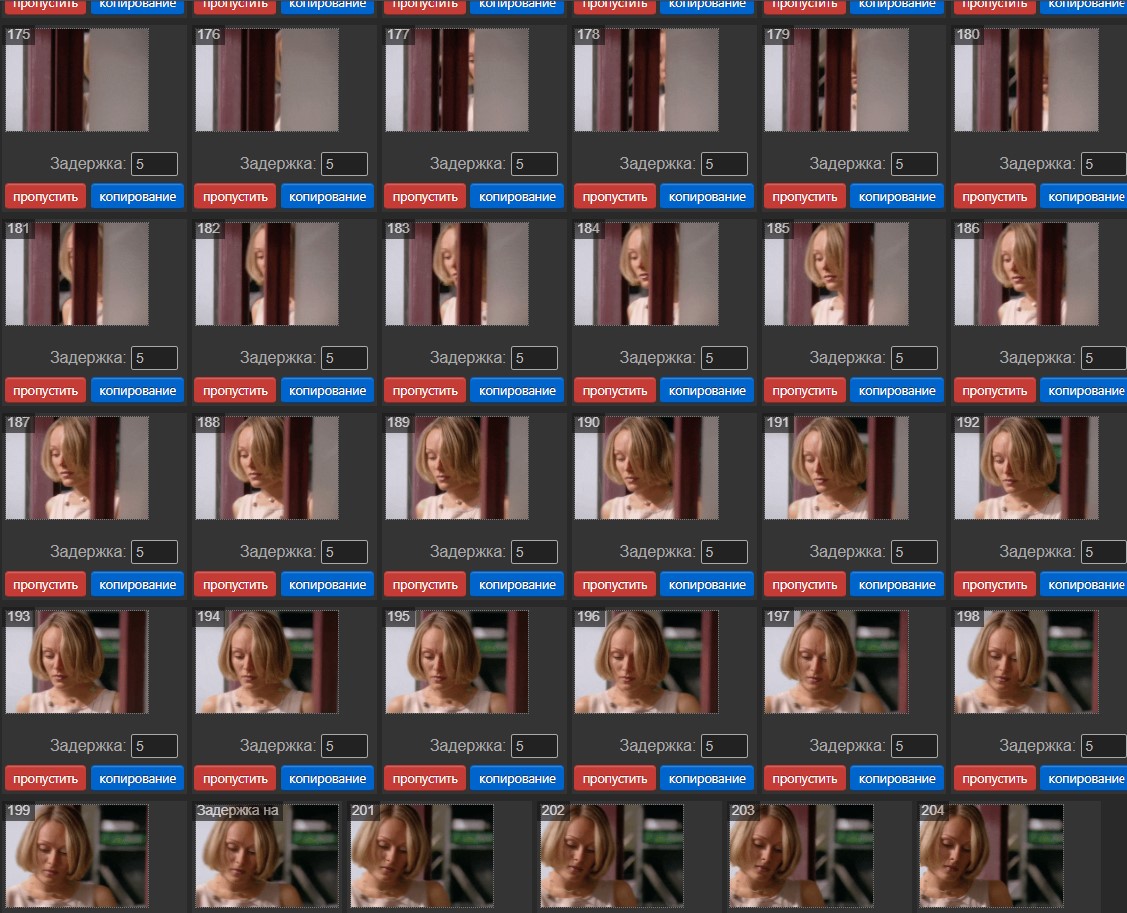Click the Задержка input of frame 184
The height and width of the screenshot is (913, 1127).
click(x=724, y=358)
